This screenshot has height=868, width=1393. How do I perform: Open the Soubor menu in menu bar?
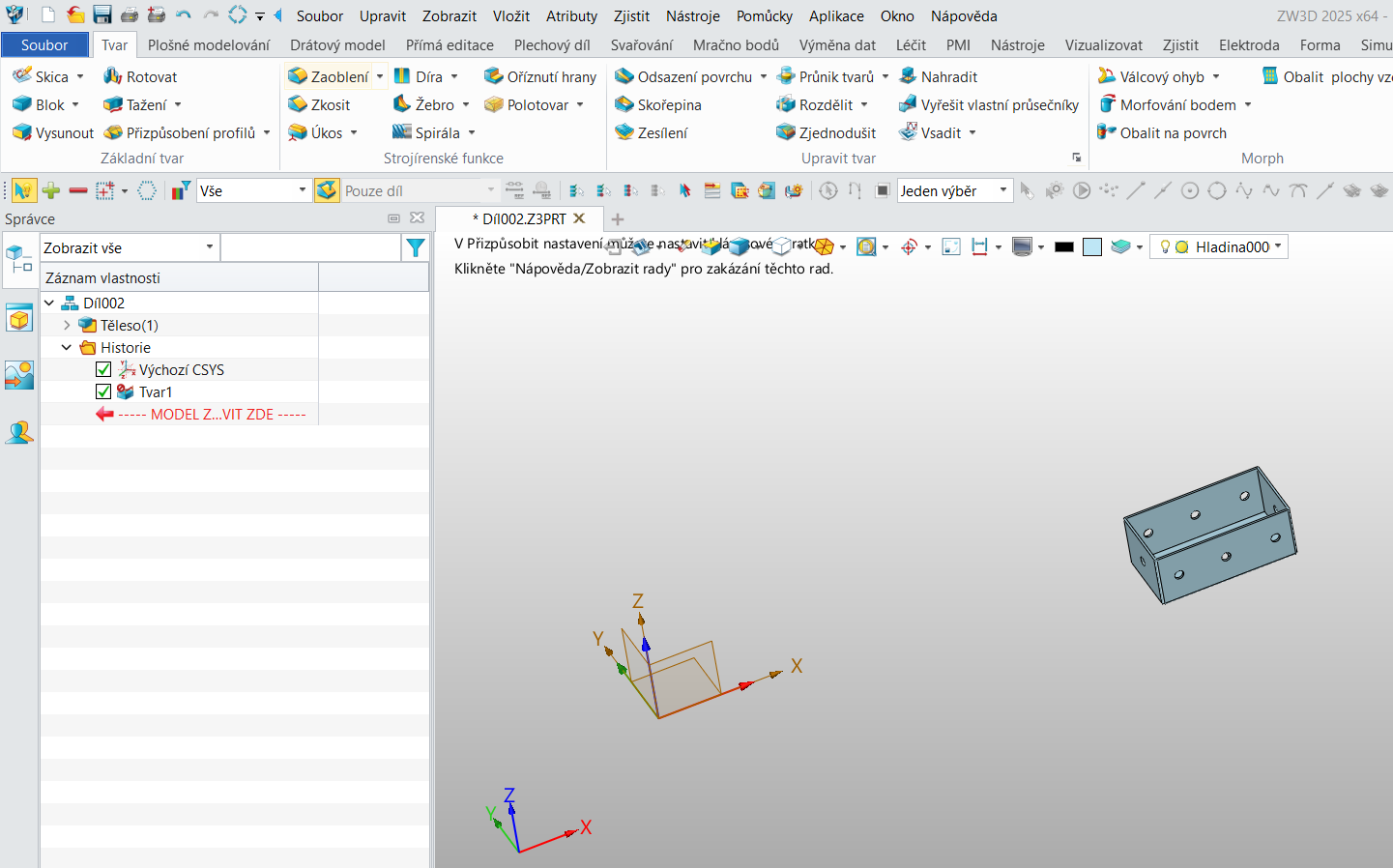coord(320,15)
